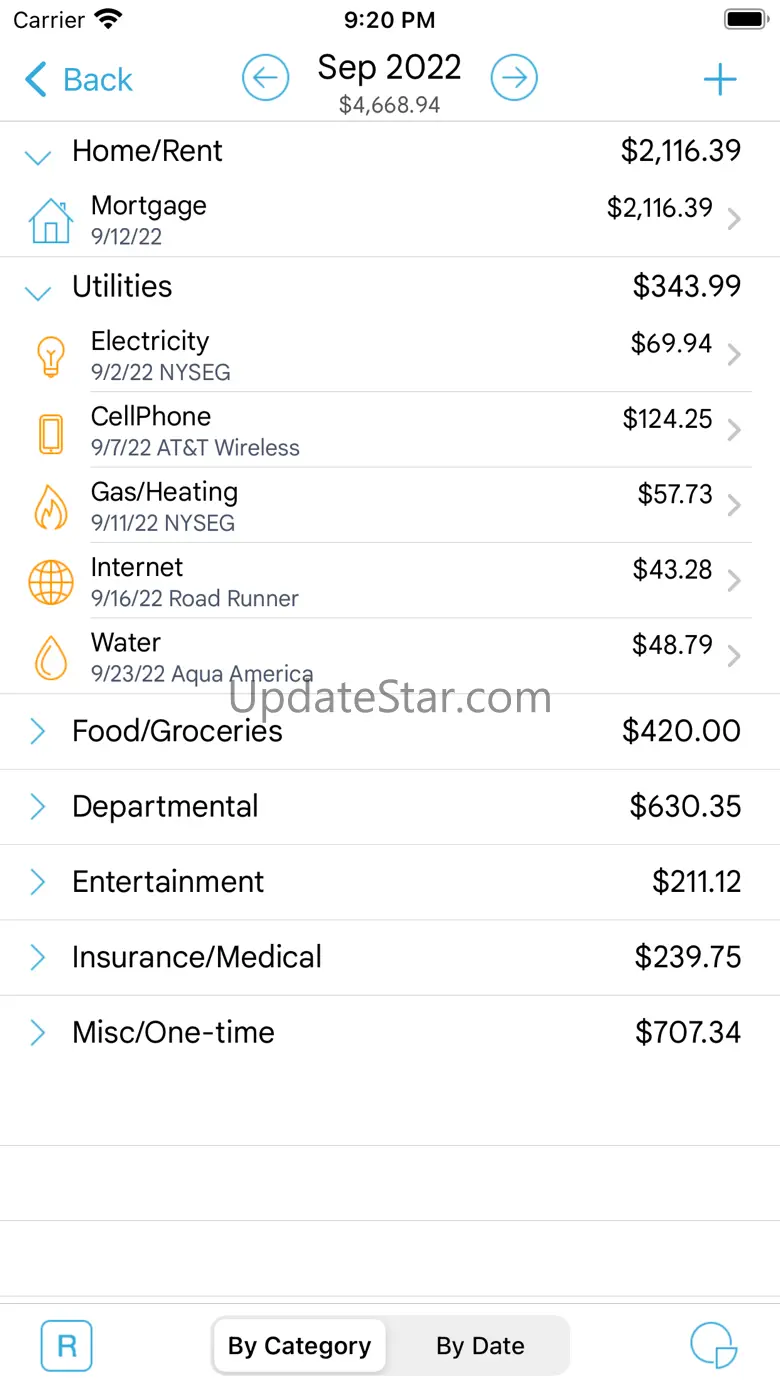The height and width of the screenshot is (1387, 780).
Task: Go Back to the previous screen
Action: [78, 80]
